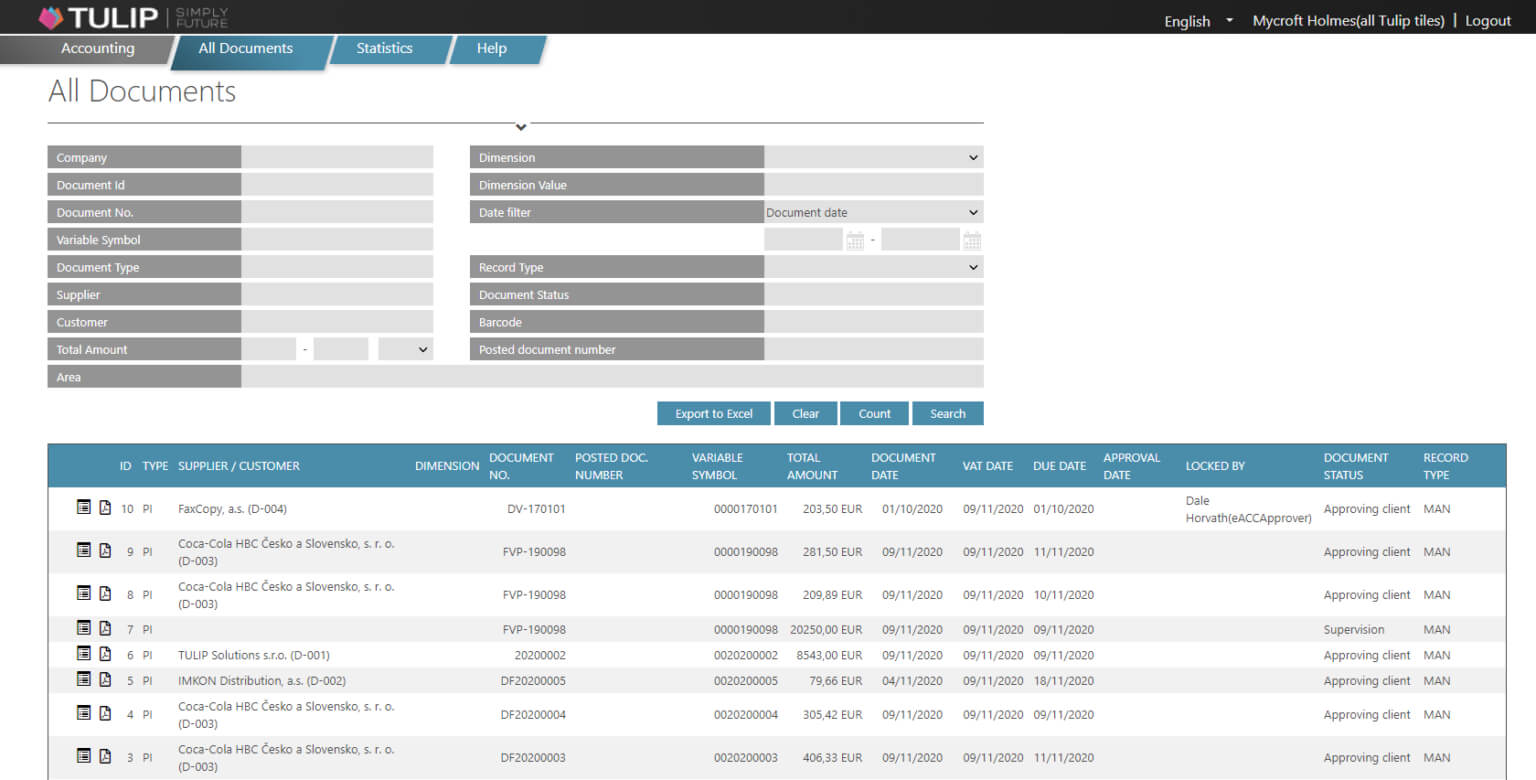Open PDF icon for FaxCopy document
The width and height of the screenshot is (1536, 780).
[x=105, y=507]
